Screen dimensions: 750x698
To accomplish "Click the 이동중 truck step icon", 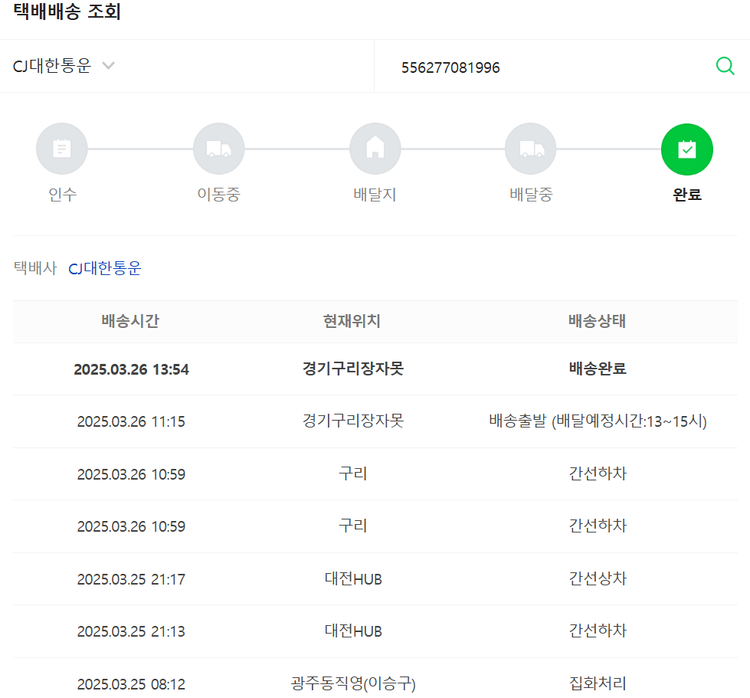I will [x=218, y=149].
